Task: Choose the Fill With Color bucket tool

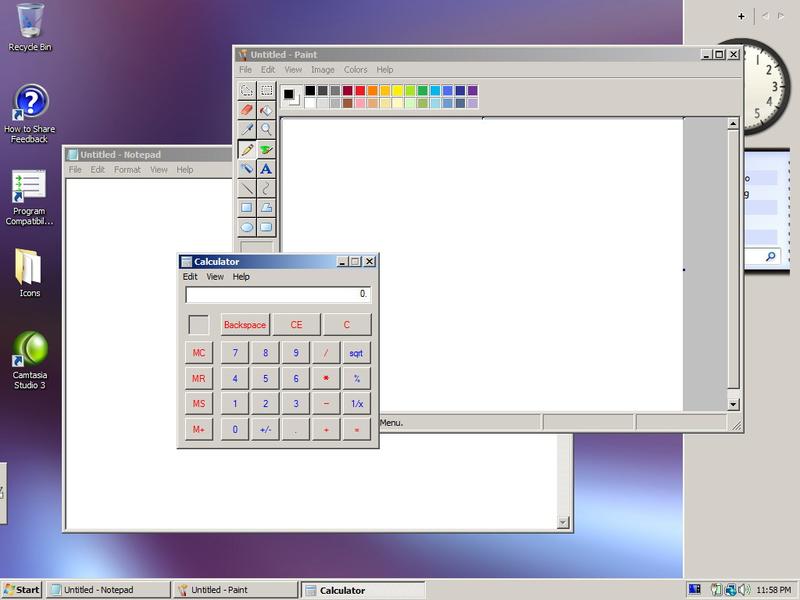Action: (x=266, y=110)
